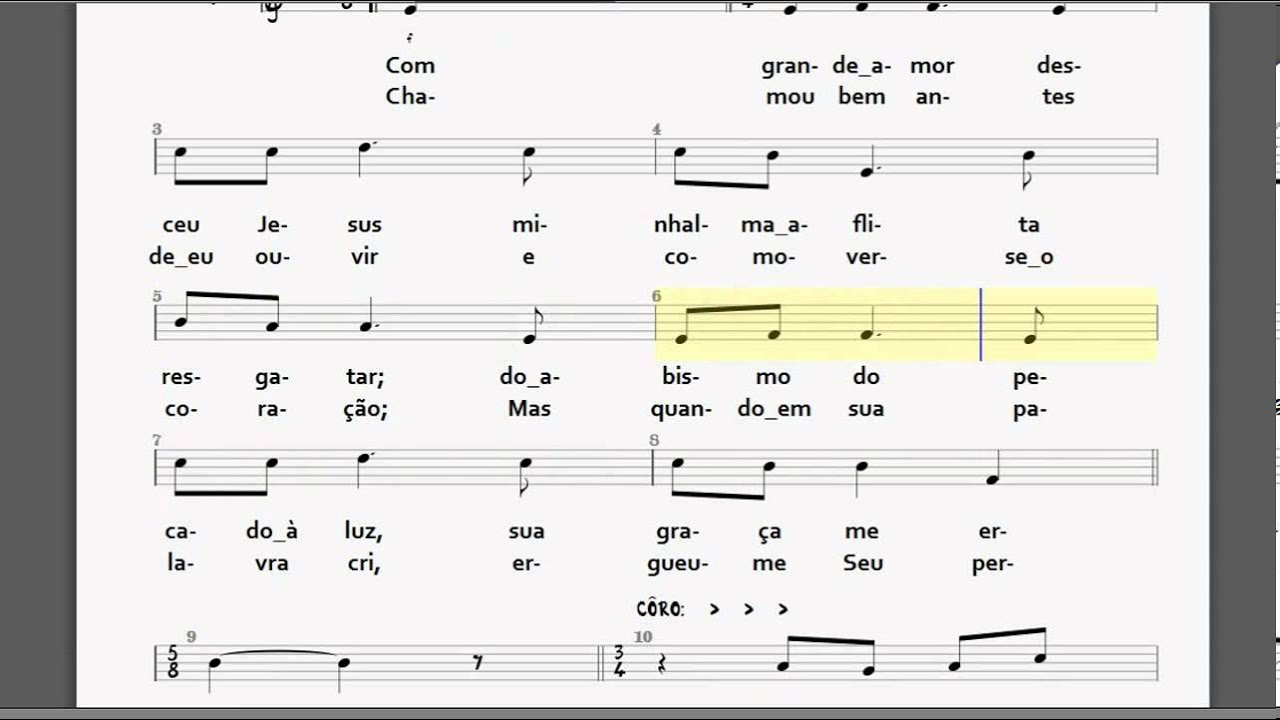Click the lyric 'ça'

pos(770,532)
